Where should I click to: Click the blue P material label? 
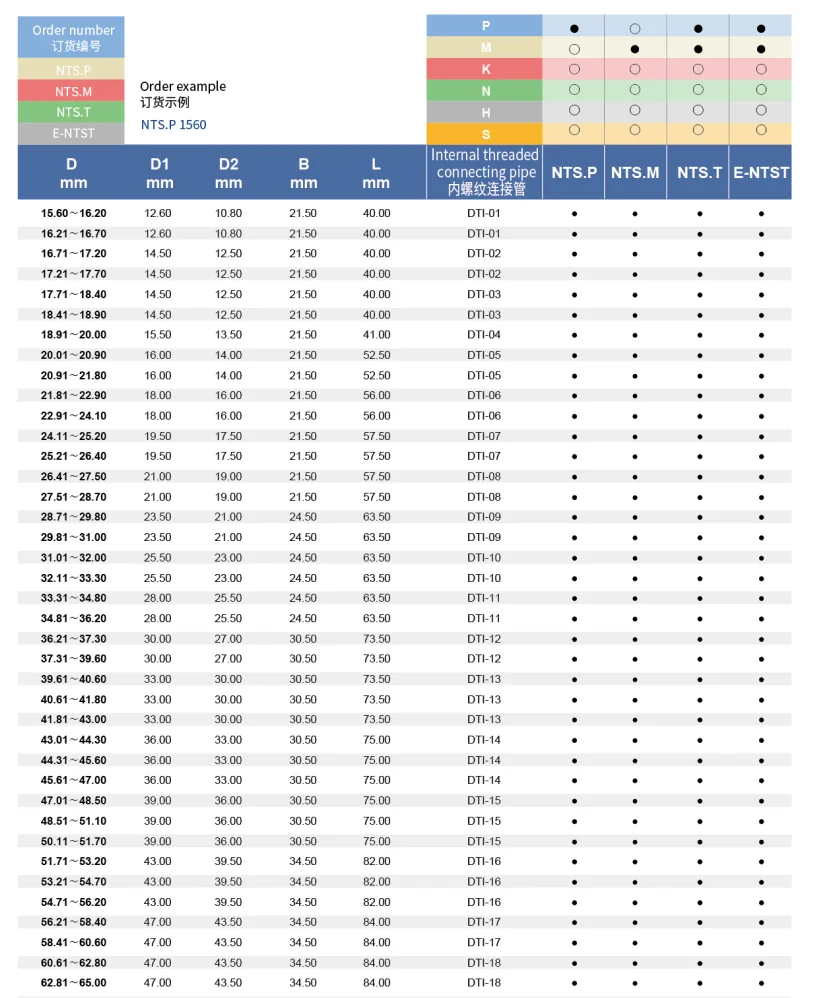click(484, 25)
